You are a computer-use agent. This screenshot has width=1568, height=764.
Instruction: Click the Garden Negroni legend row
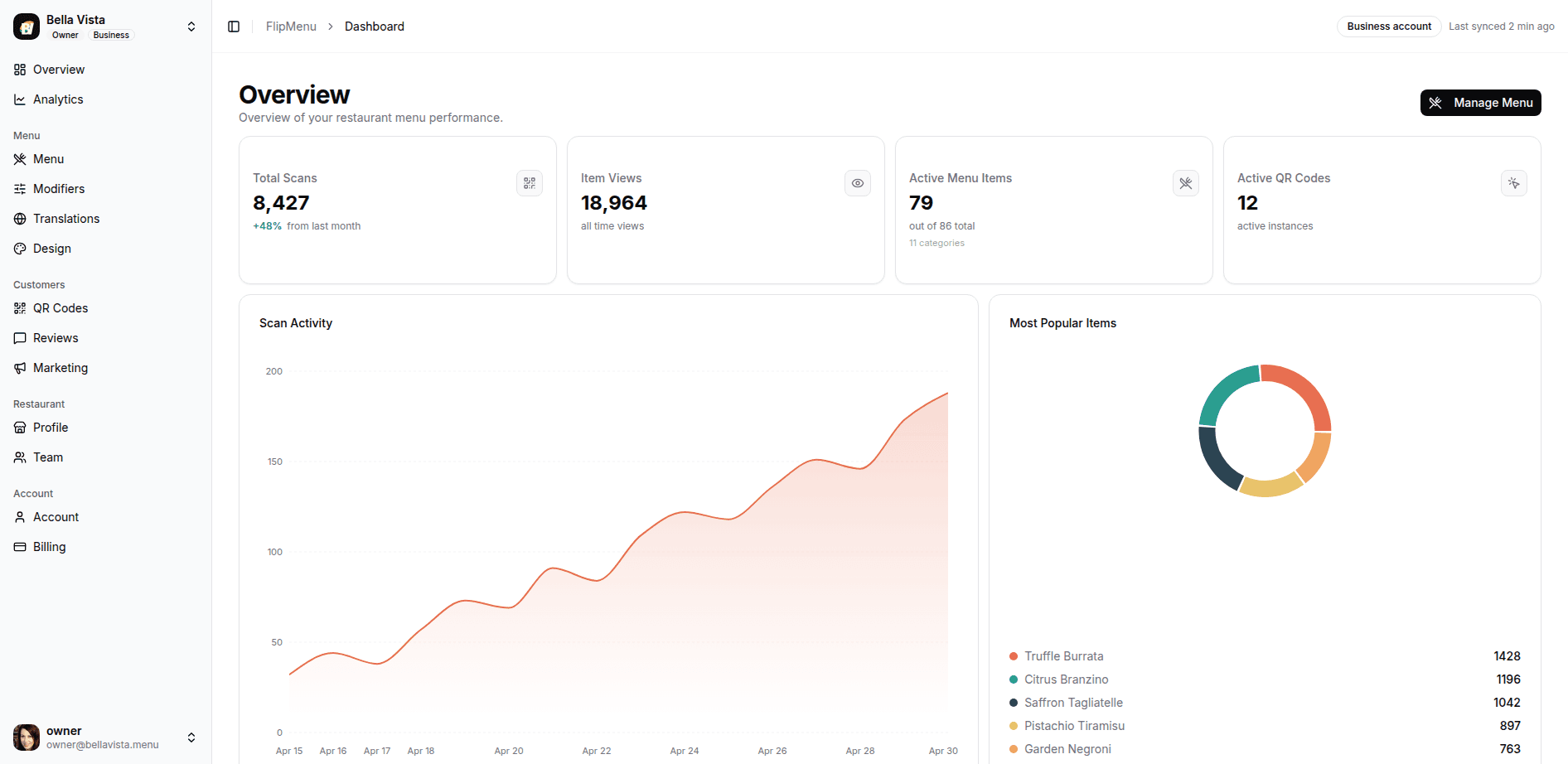coord(1265,749)
